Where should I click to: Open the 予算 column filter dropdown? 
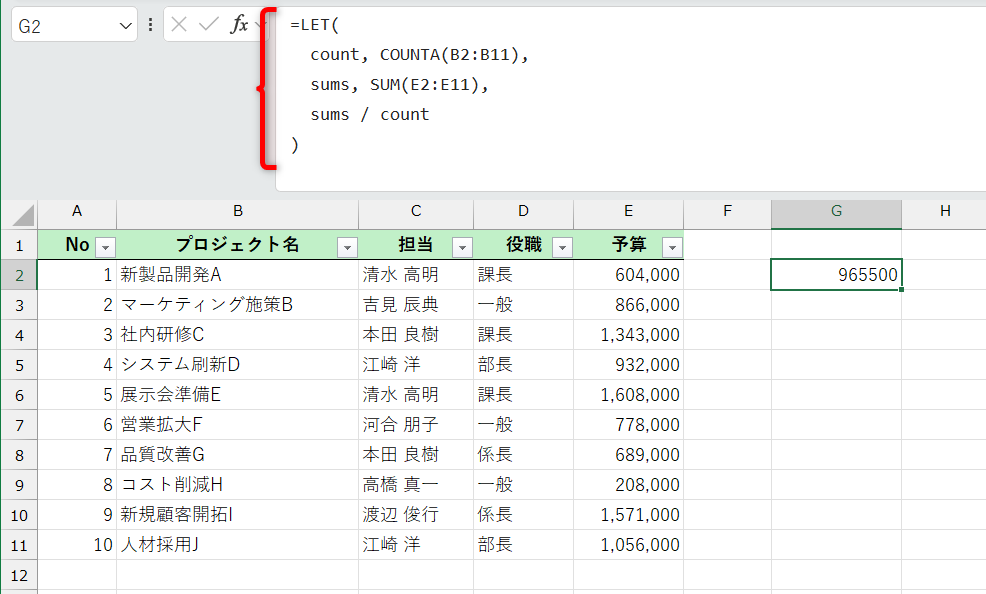click(670, 245)
